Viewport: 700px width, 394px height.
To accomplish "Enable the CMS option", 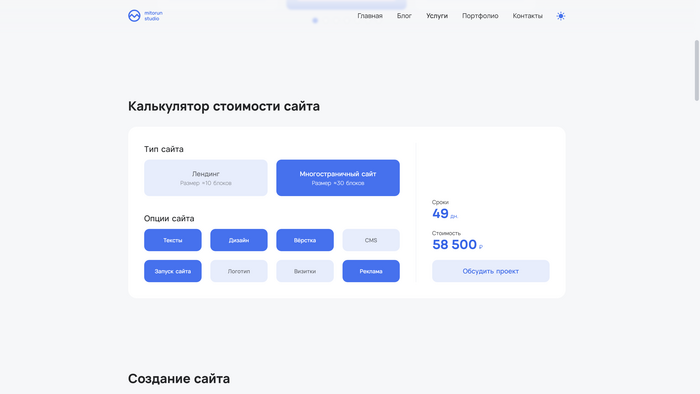I will coord(371,240).
